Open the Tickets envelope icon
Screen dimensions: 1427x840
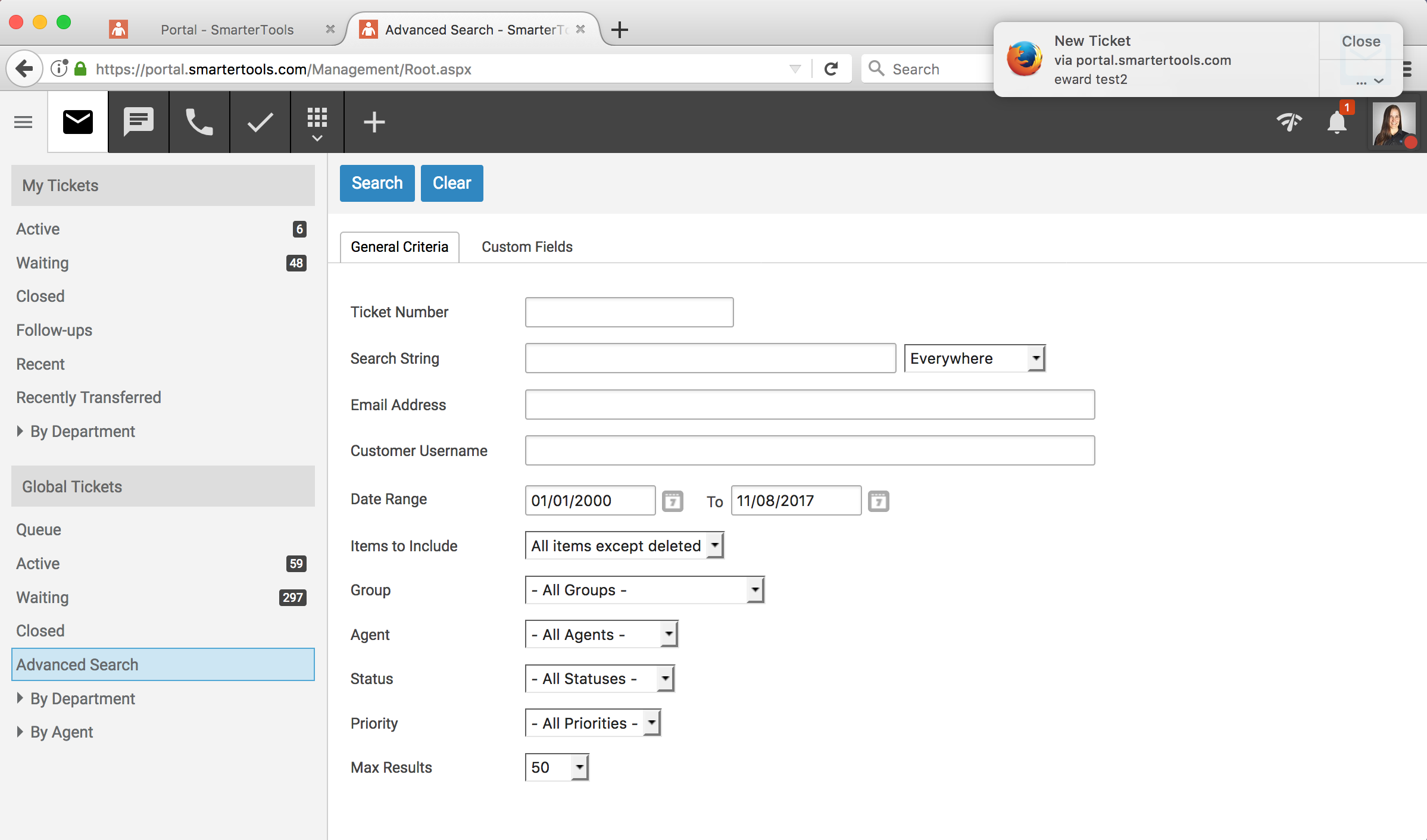78,122
